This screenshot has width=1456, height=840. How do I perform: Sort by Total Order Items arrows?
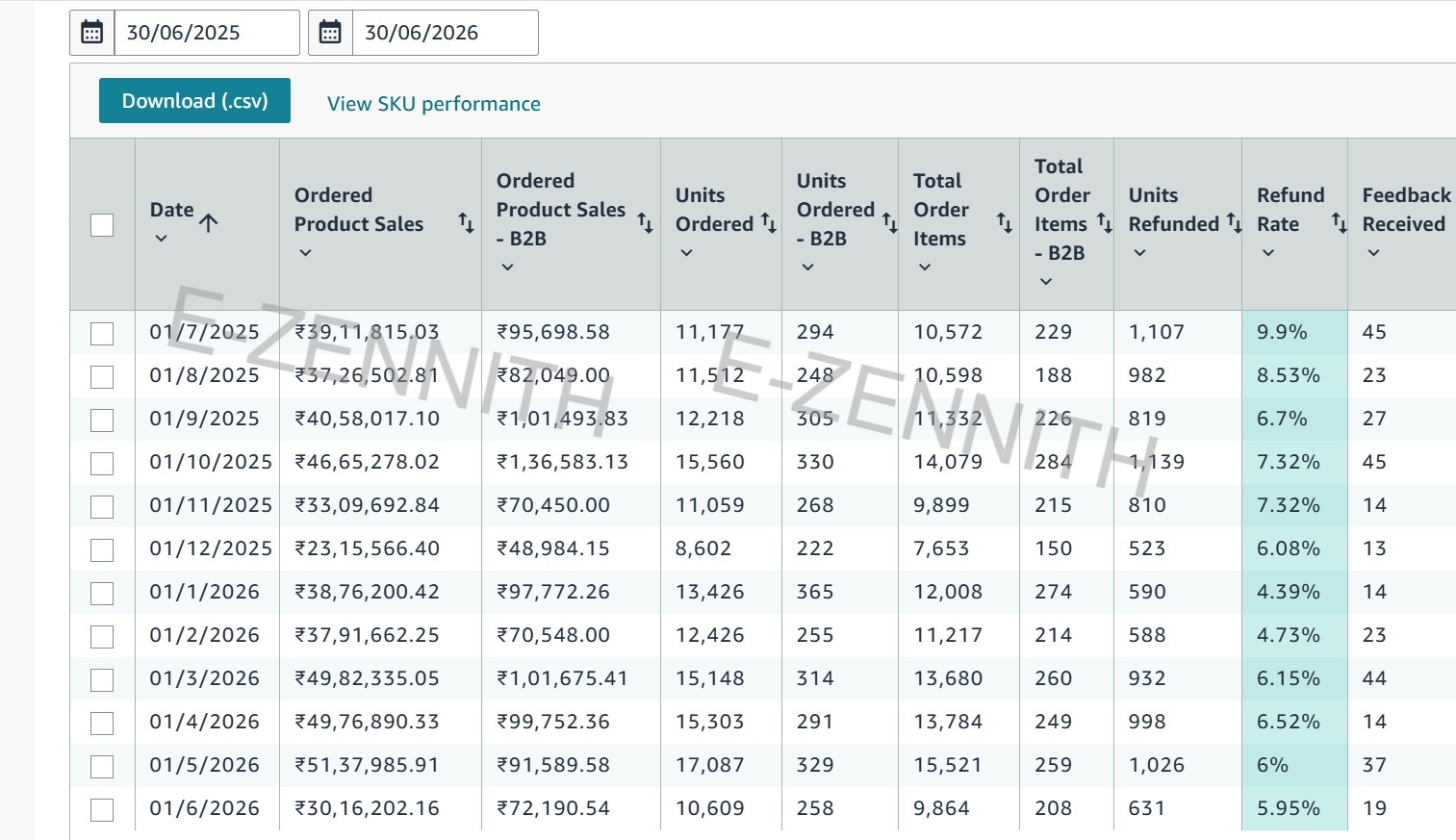click(x=1005, y=223)
